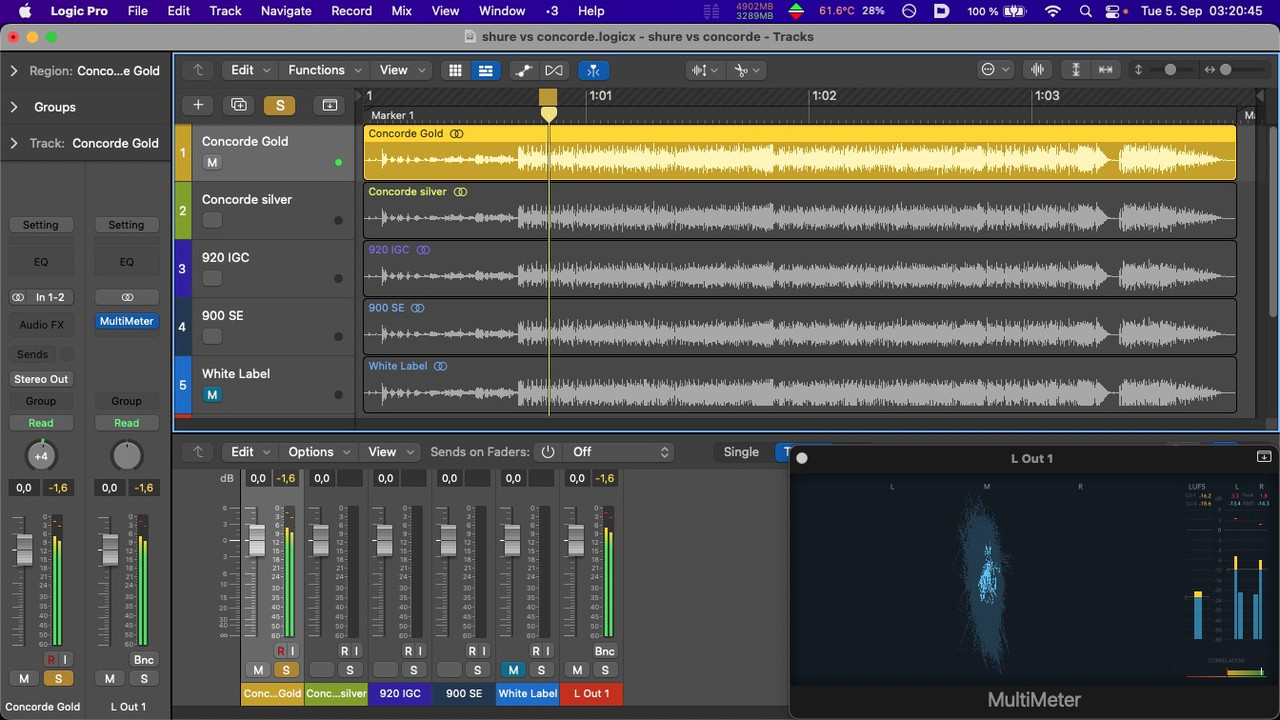Open the Mix menu

coord(401,11)
